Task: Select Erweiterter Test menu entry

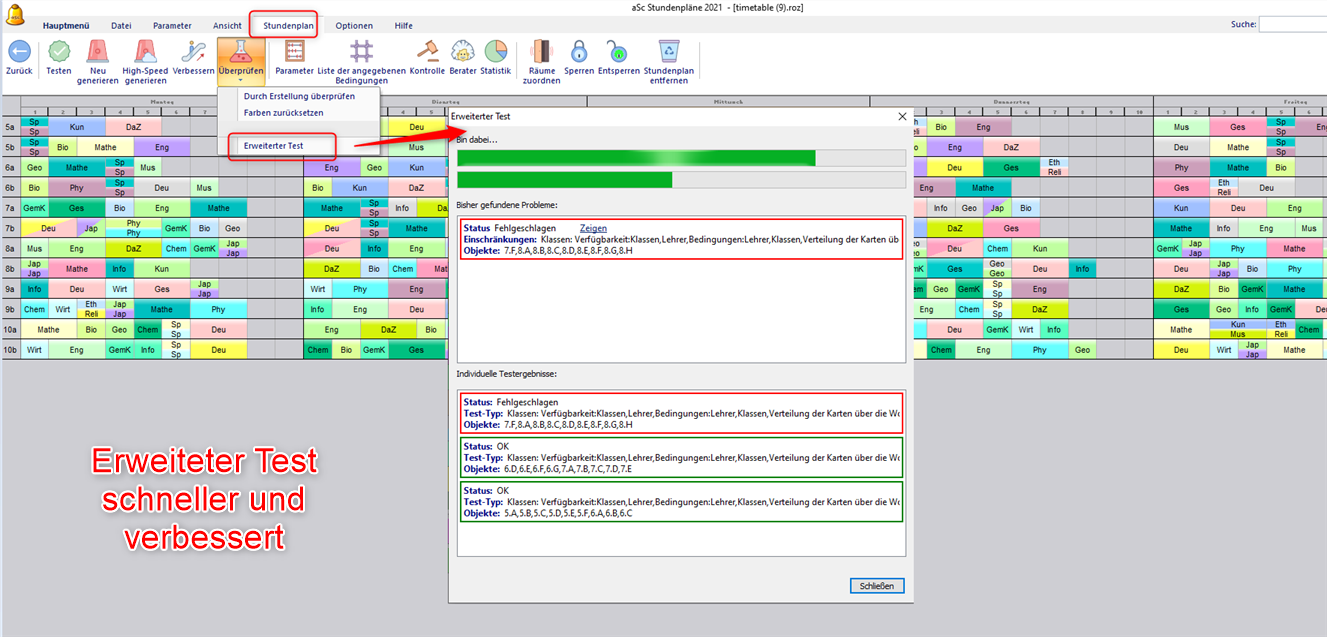Action: (299, 146)
